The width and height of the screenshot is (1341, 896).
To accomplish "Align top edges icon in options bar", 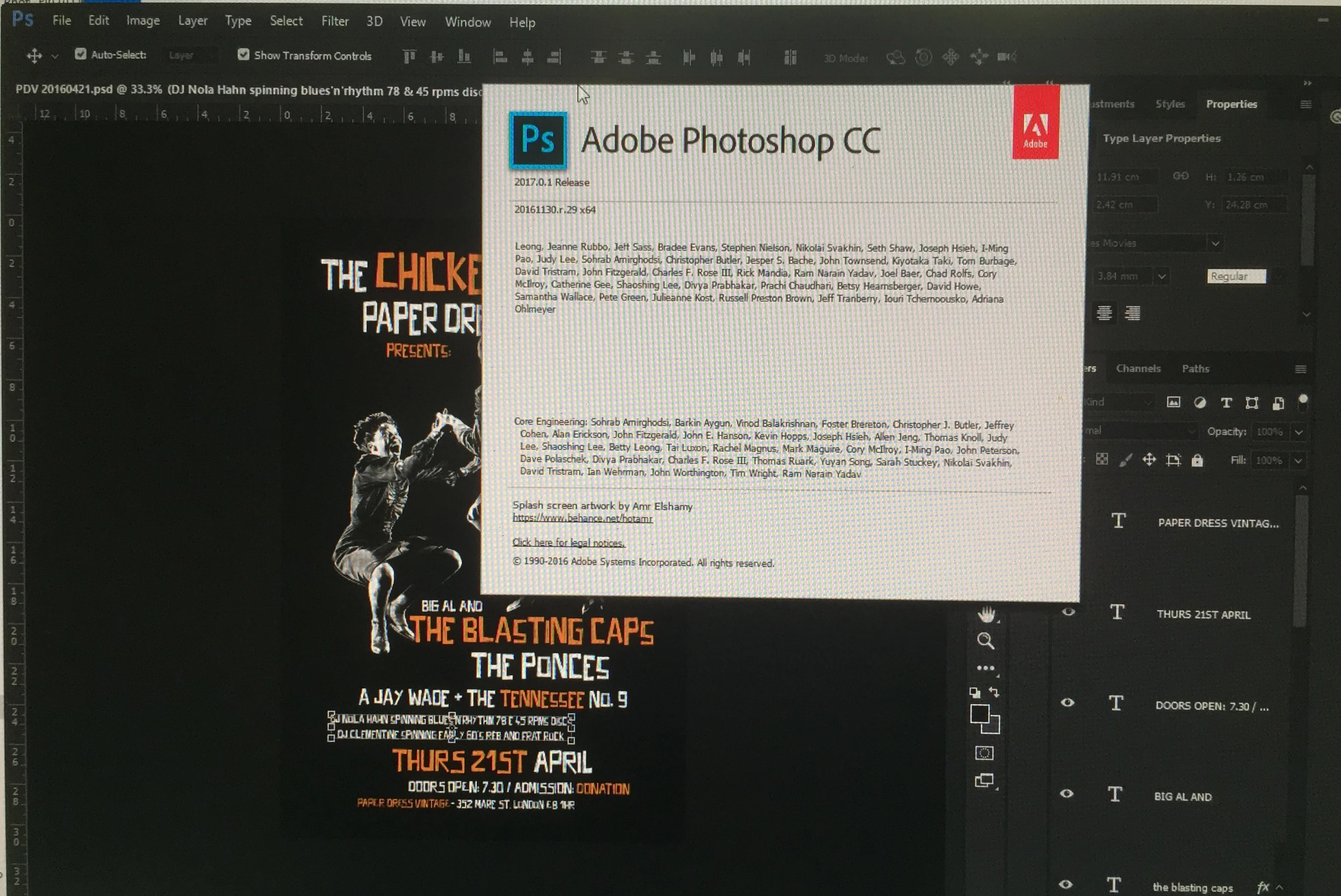I will coord(409,57).
